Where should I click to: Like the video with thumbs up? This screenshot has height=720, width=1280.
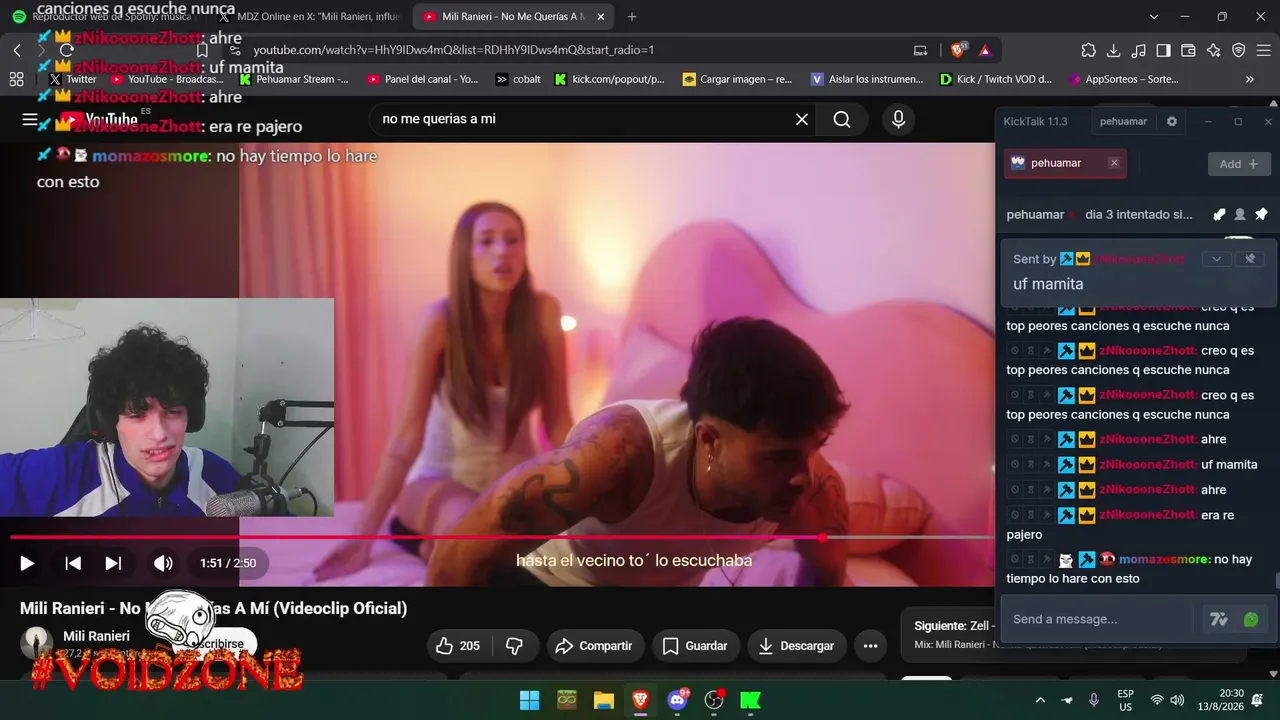tap(458, 646)
